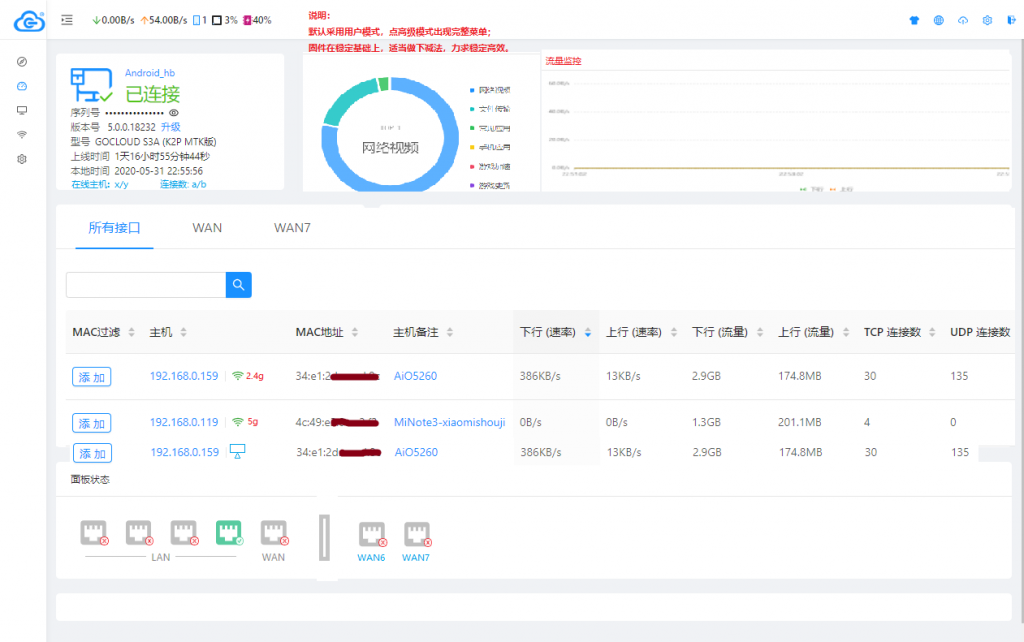This screenshot has height=642, width=1024.
Task: Click 添加 button for MiNote3-xiaomishouji row
Action: coord(91,423)
